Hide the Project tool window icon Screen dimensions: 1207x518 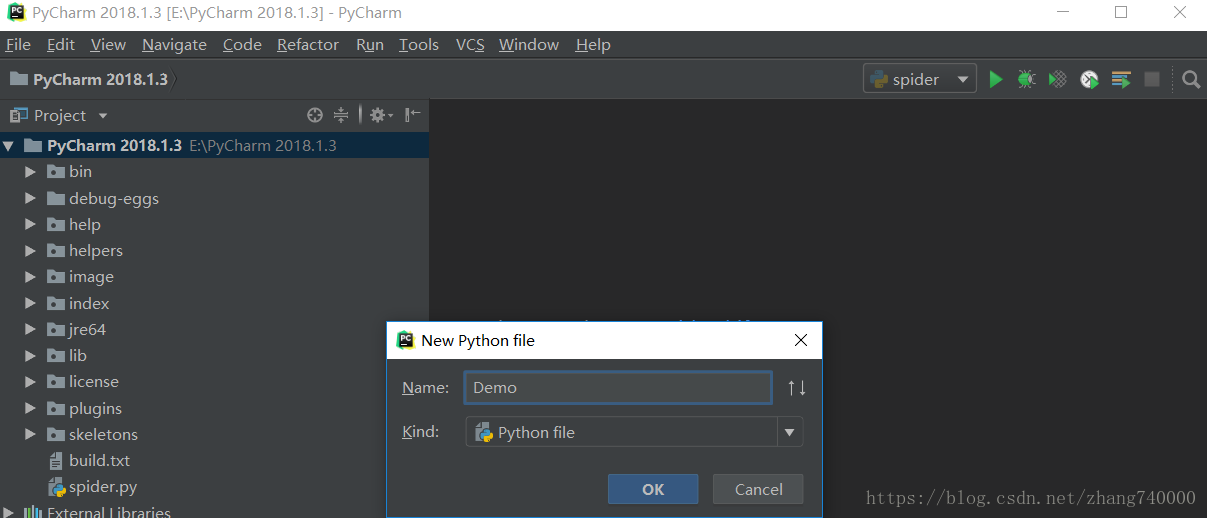point(413,115)
